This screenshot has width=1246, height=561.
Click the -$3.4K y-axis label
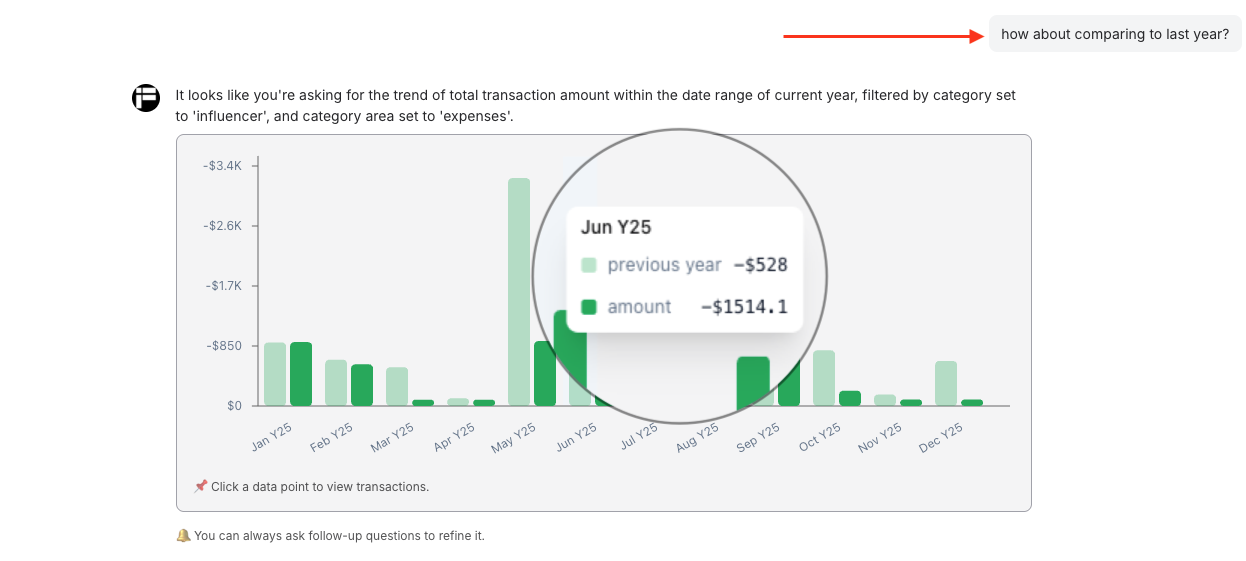(x=222, y=165)
